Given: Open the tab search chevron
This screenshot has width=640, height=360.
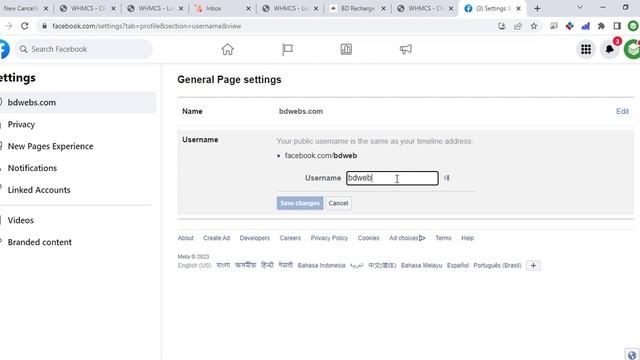Looking at the screenshot, I should 580,8.
